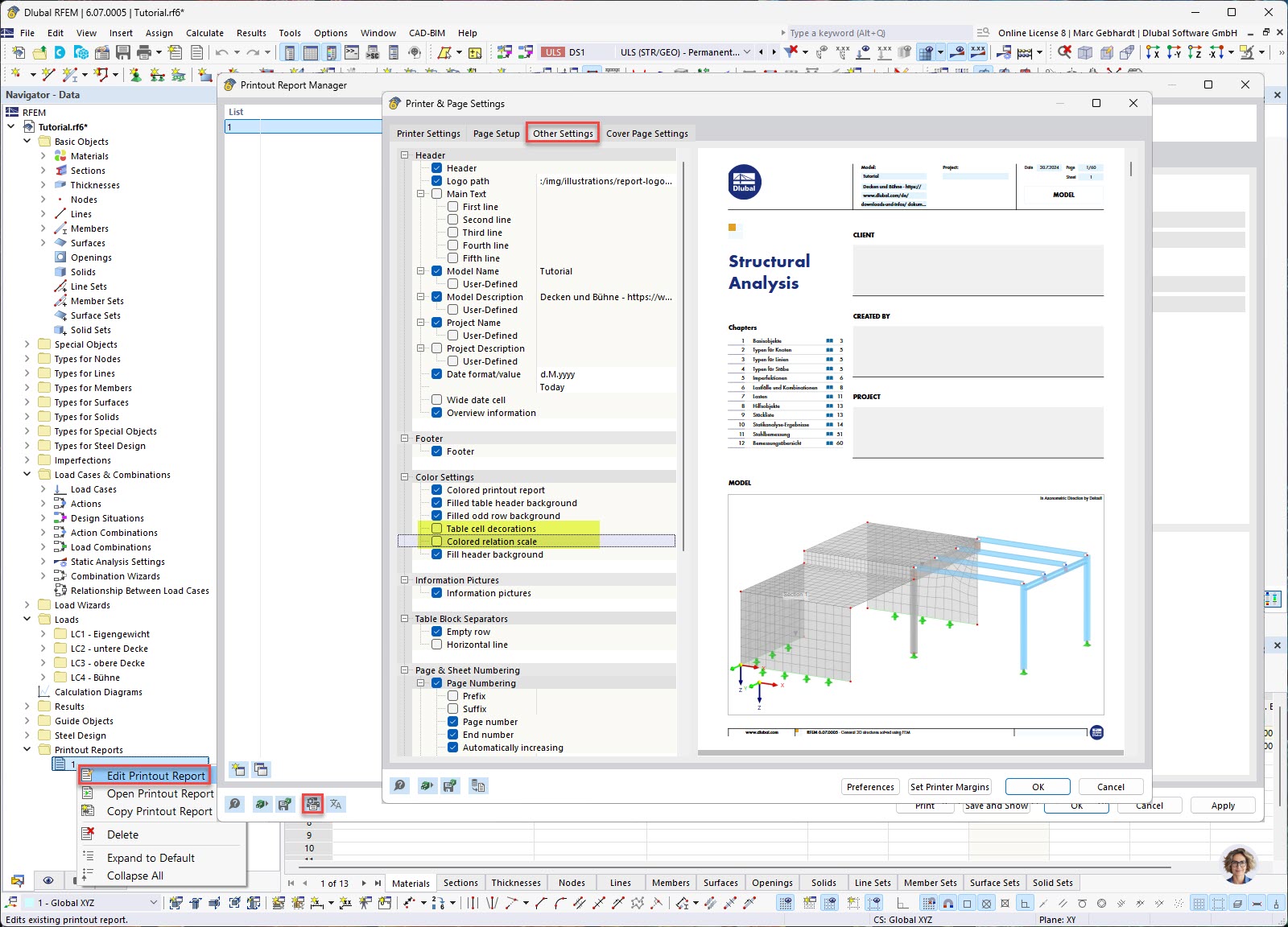Image resolution: width=1288 pixels, height=927 pixels.
Task: Enable the Colored relation scale checkbox
Action: click(x=436, y=542)
